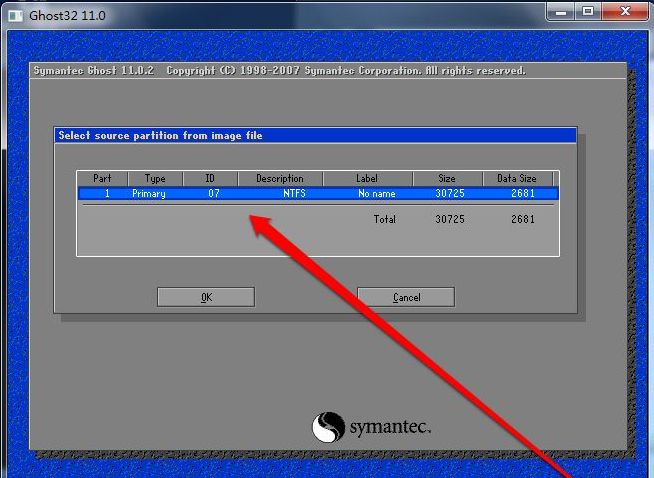
Task: Minimize the Ghost32 11.0 window
Action: pos(561,11)
